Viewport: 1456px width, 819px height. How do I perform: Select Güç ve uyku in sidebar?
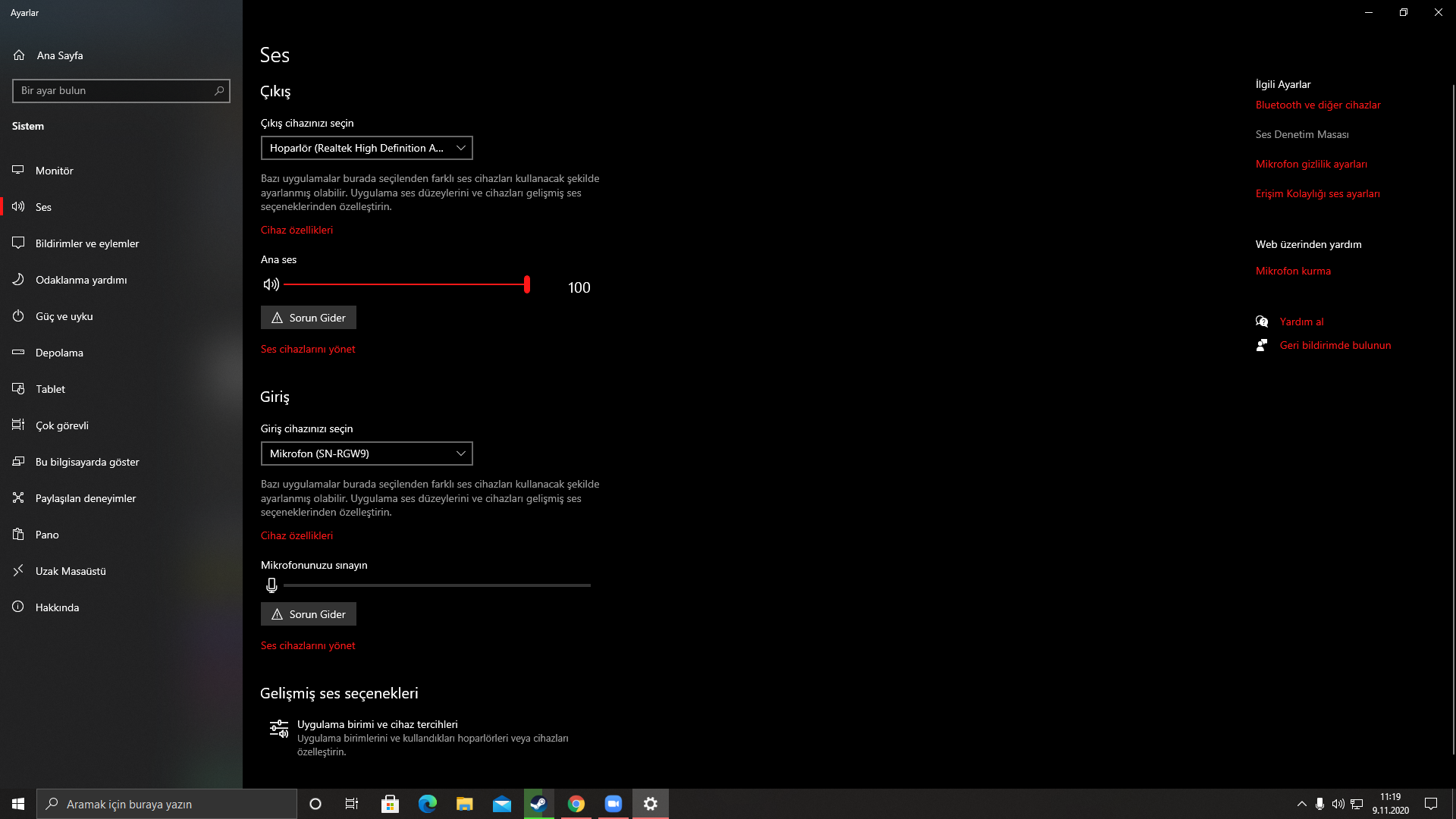tap(64, 316)
